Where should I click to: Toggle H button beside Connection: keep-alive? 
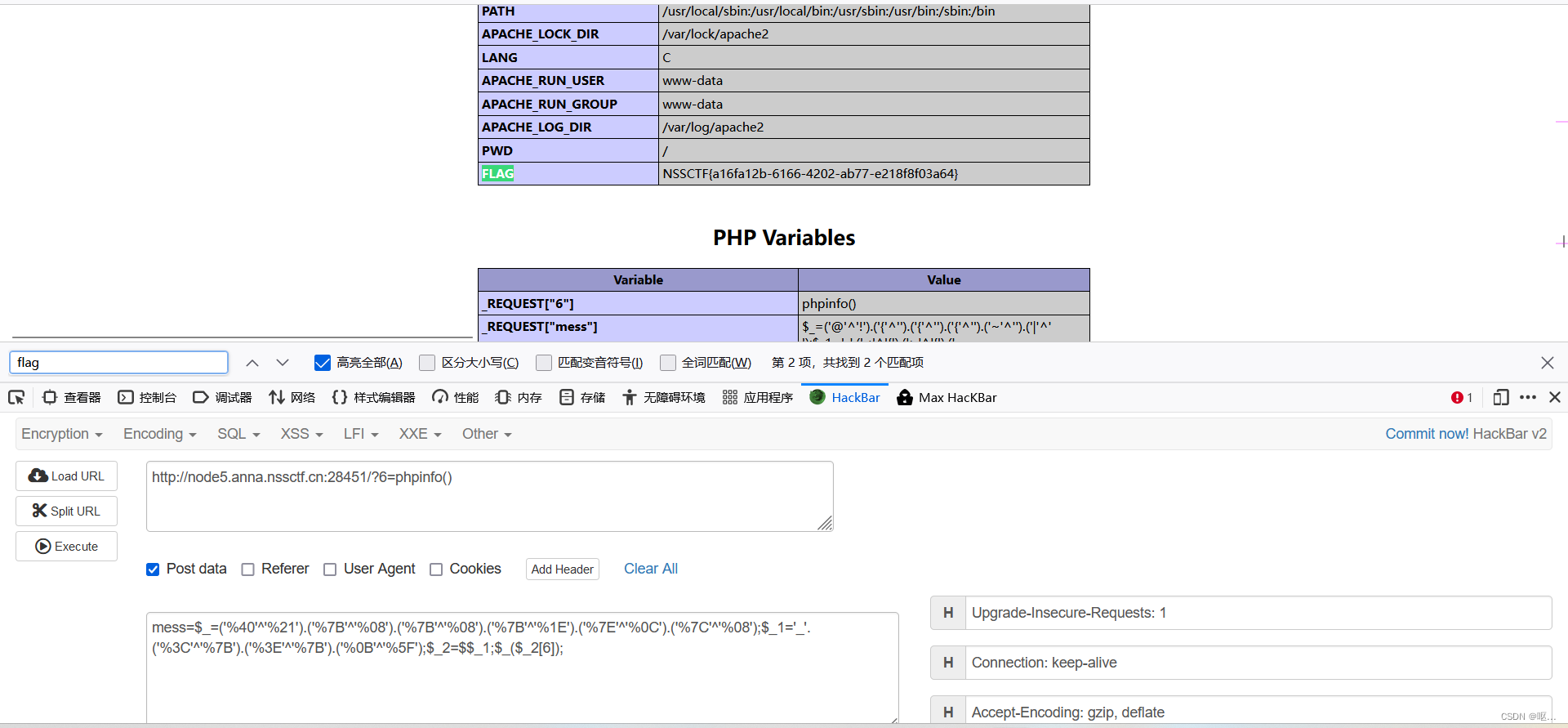(948, 663)
